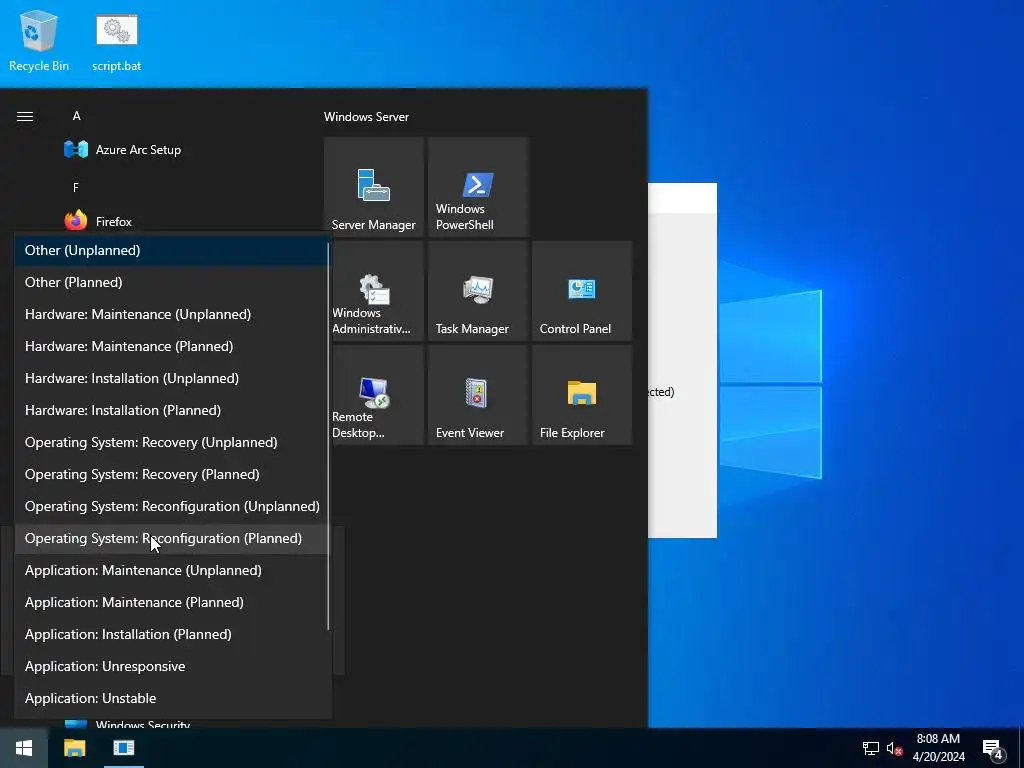This screenshot has width=1024, height=768.
Task: Choose Application: Maintenance (Planned)
Action: 171,602
